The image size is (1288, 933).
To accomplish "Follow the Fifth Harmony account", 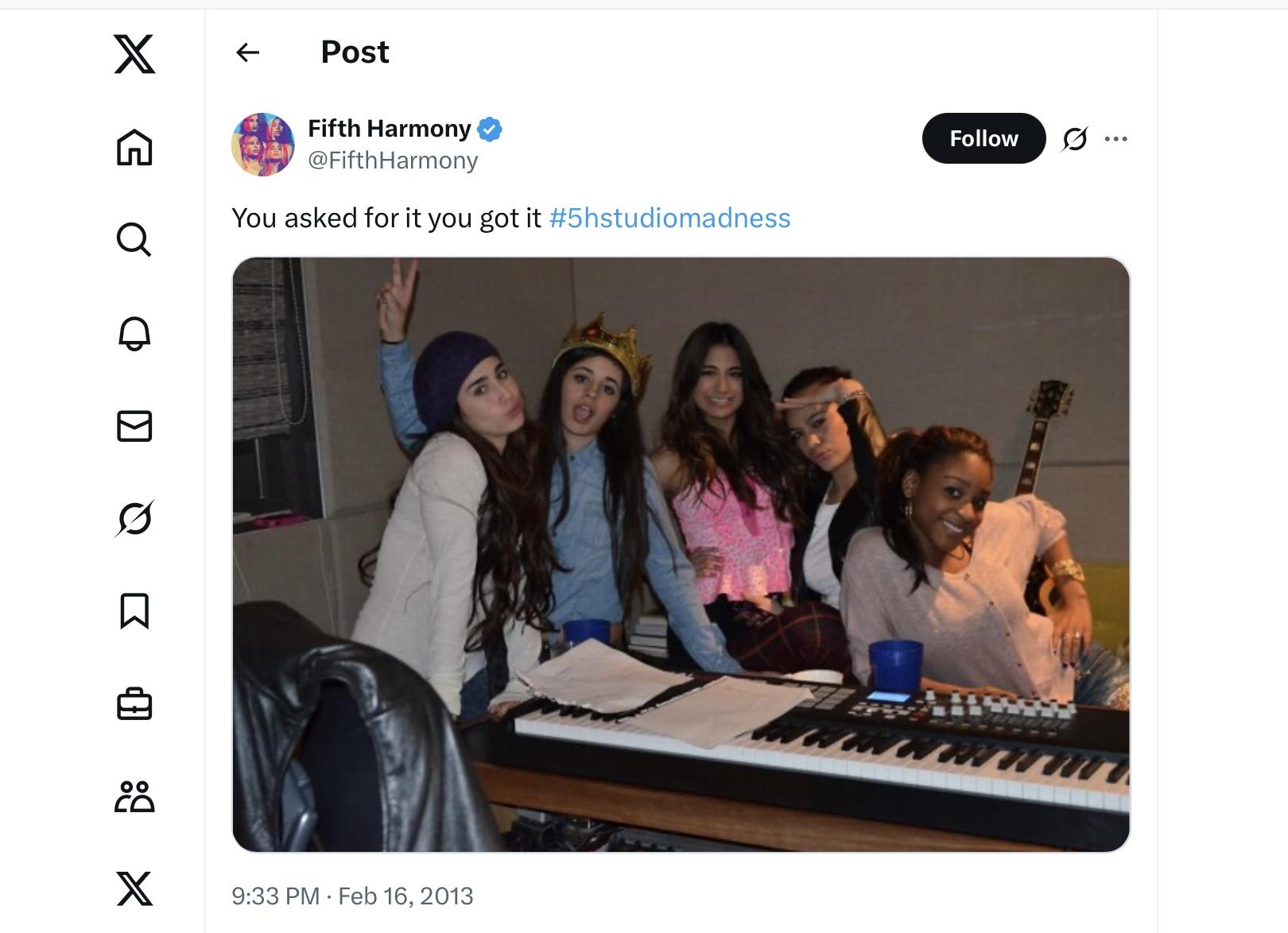I will 983,138.
